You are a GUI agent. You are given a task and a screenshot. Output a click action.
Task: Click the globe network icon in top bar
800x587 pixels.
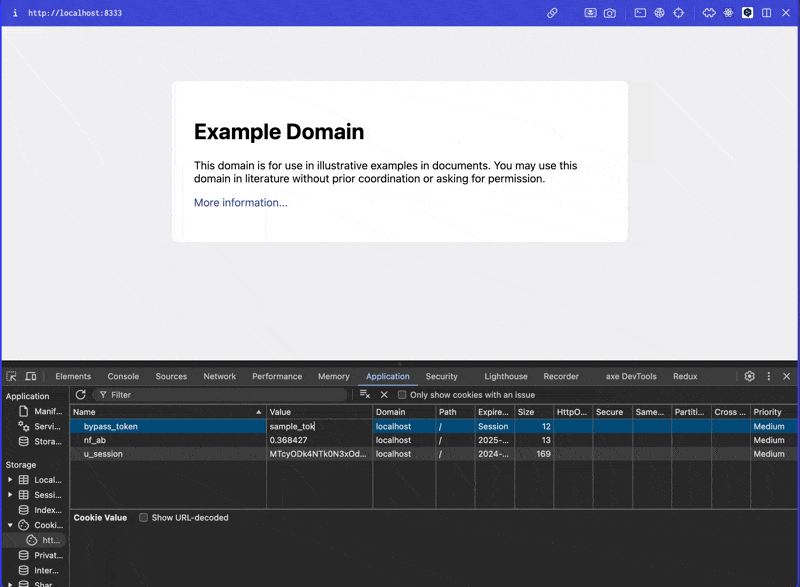click(x=659, y=13)
